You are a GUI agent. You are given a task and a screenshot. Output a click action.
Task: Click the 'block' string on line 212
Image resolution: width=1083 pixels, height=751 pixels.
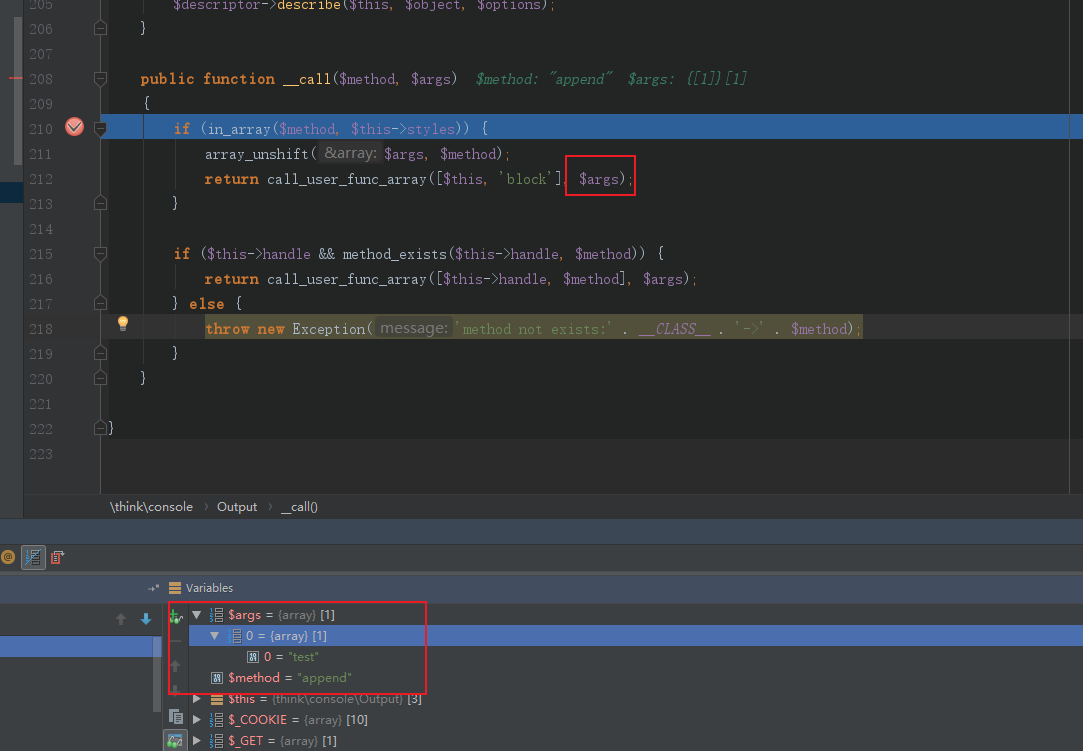click(526, 179)
